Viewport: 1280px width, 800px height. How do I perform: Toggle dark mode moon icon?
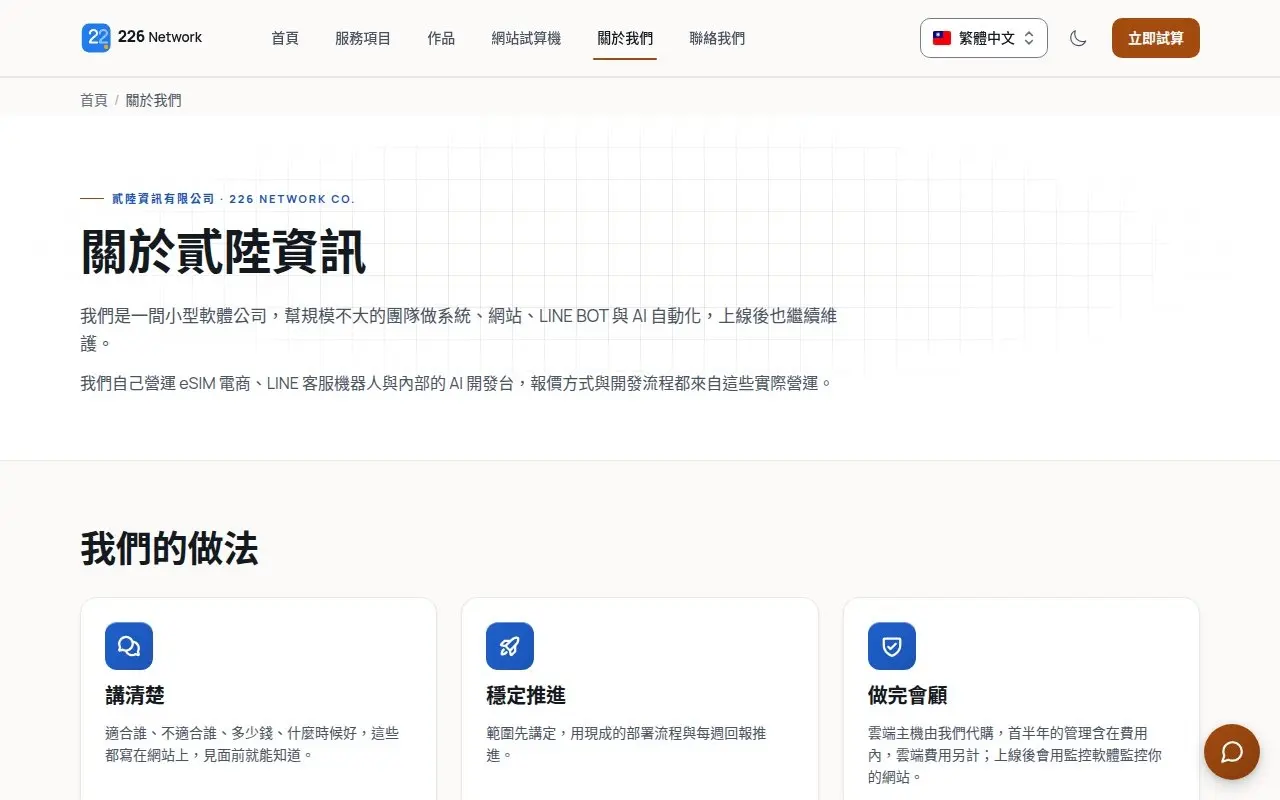(1078, 38)
